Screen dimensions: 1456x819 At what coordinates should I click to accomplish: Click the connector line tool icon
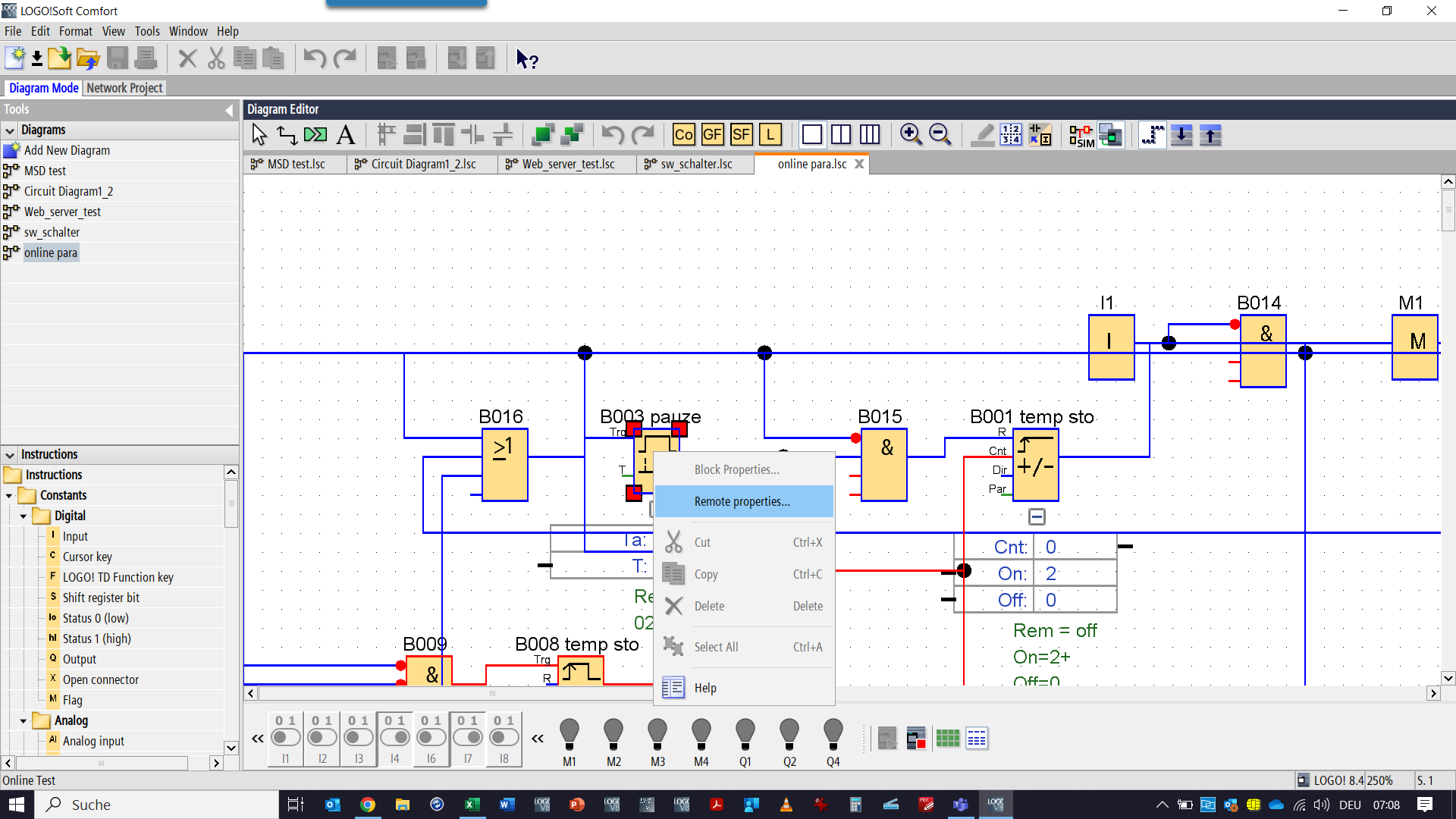click(x=287, y=135)
